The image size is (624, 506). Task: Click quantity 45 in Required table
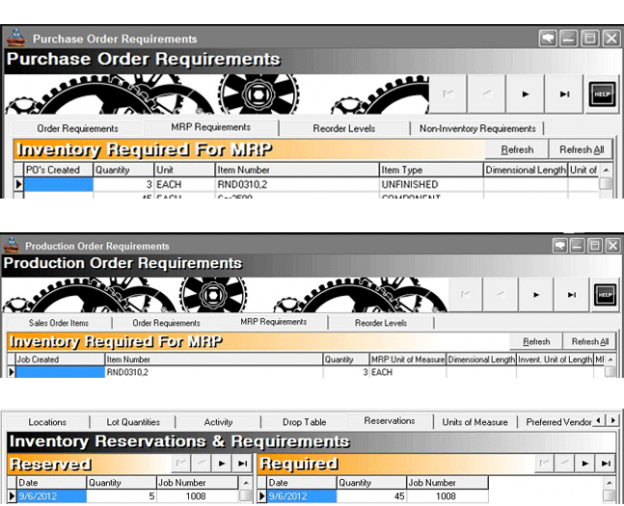point(372,496)
